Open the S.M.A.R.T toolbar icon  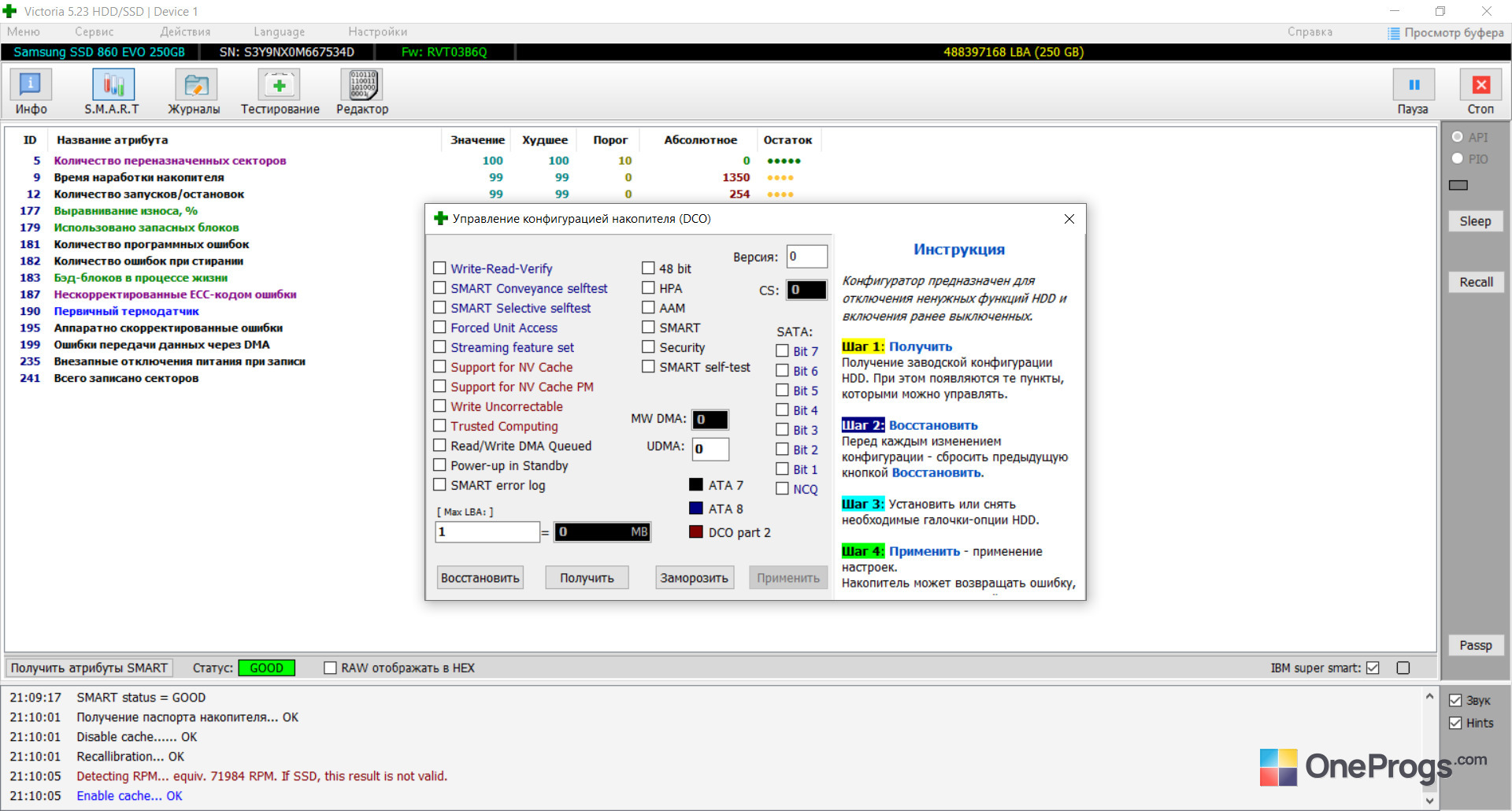113,85
